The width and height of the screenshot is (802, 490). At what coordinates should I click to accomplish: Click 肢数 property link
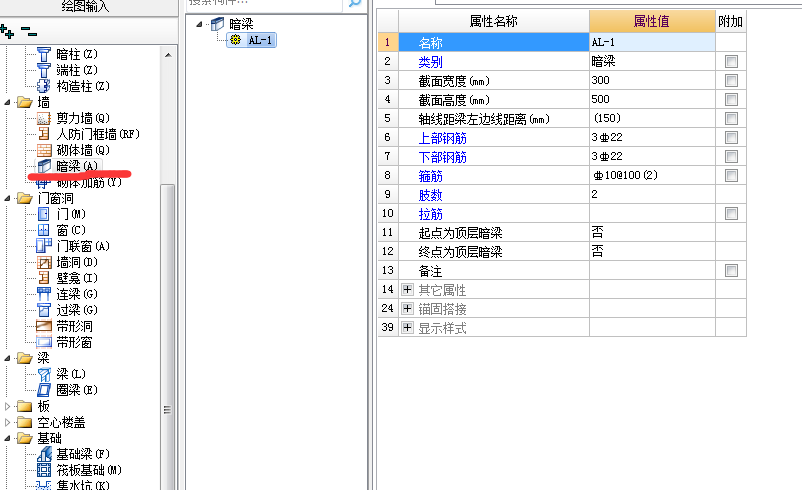(x=430, y=195)
